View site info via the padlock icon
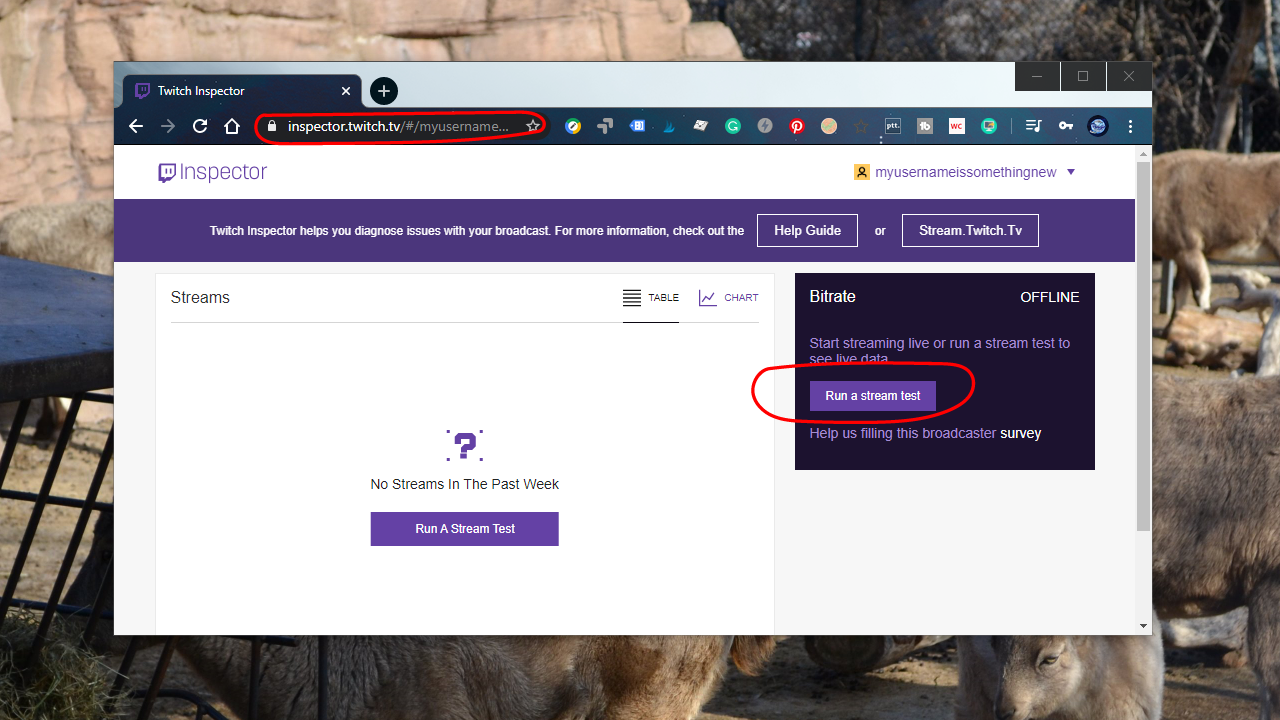 (270, 126)
